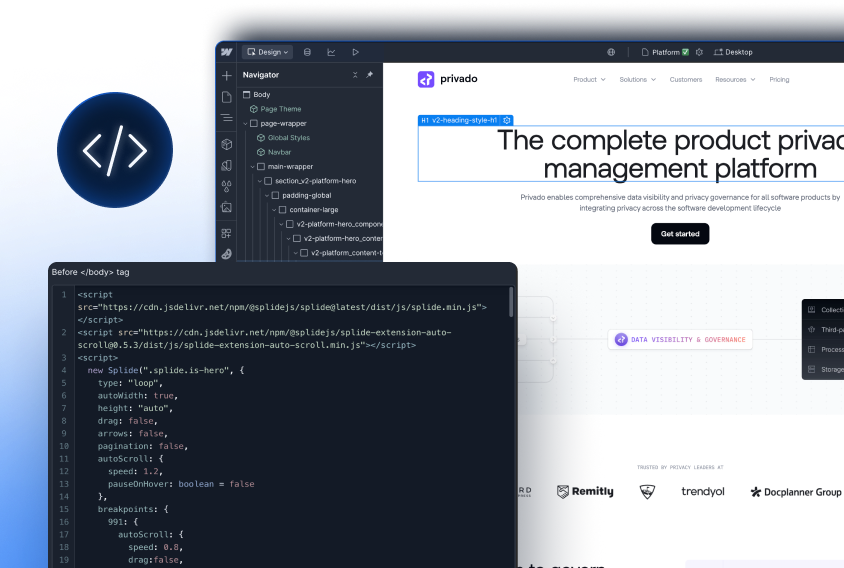Click the pauseOnHover code line

pyautogui.click(x=181, y=484)
